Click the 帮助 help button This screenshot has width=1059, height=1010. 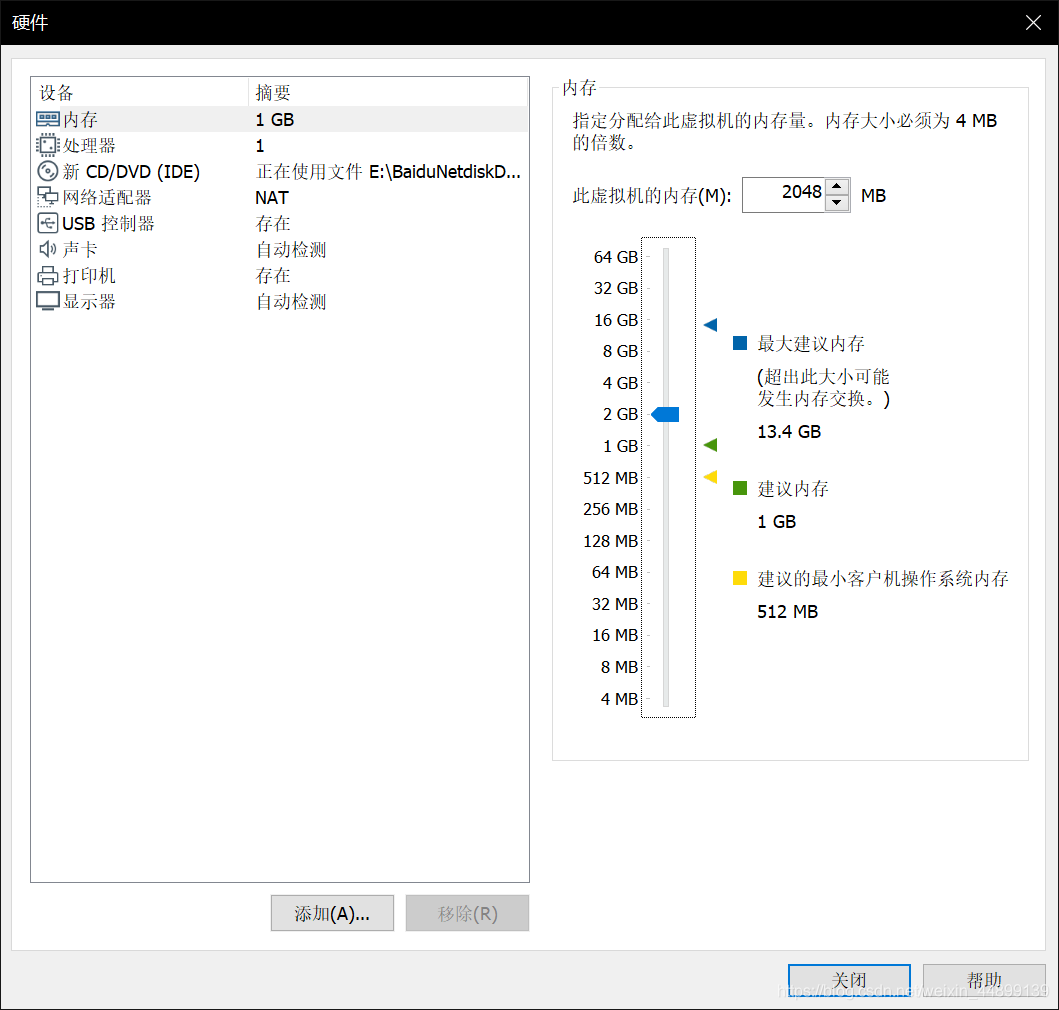984,980
